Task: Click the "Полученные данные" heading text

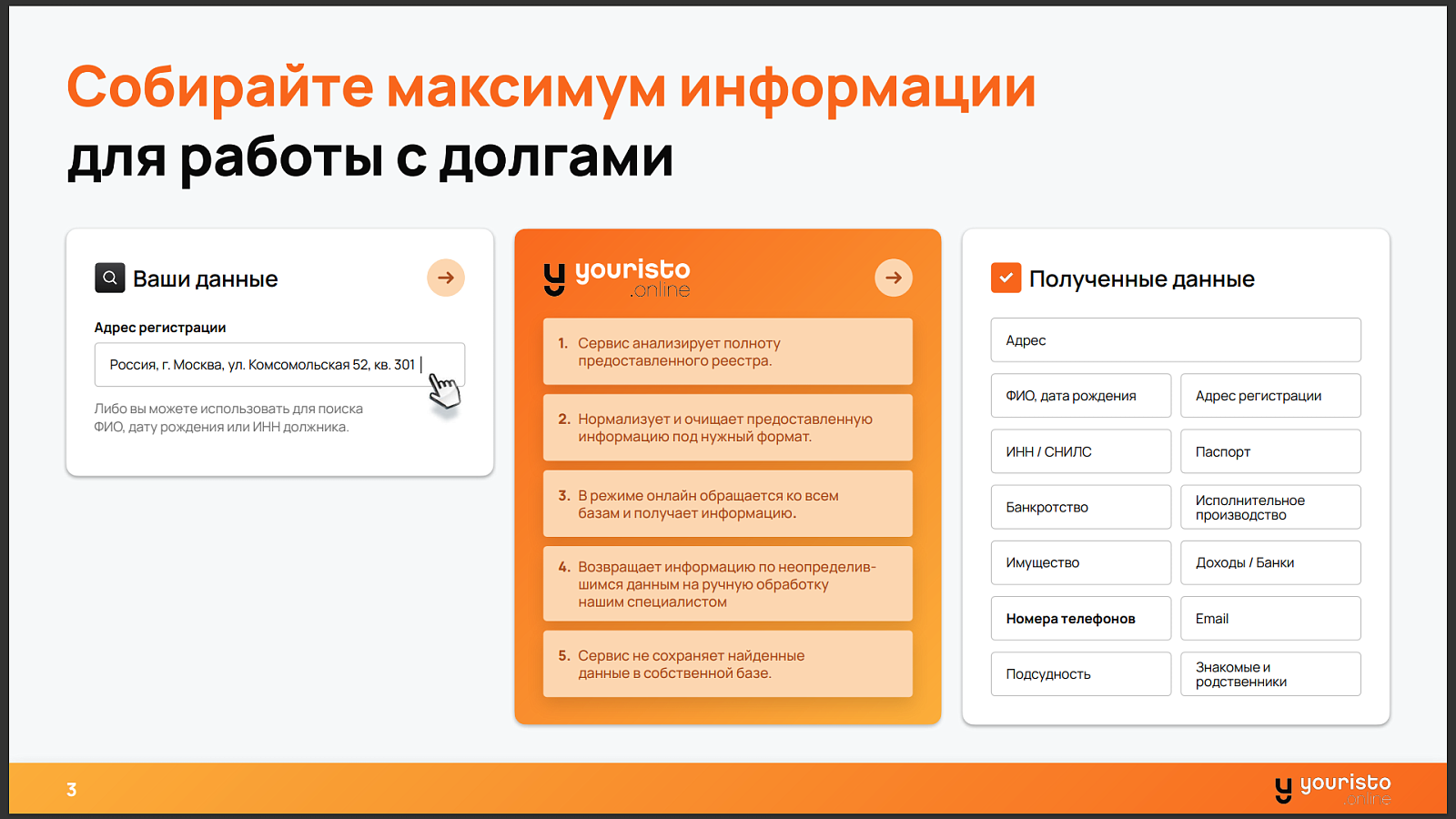Action: click(1141, 279)
